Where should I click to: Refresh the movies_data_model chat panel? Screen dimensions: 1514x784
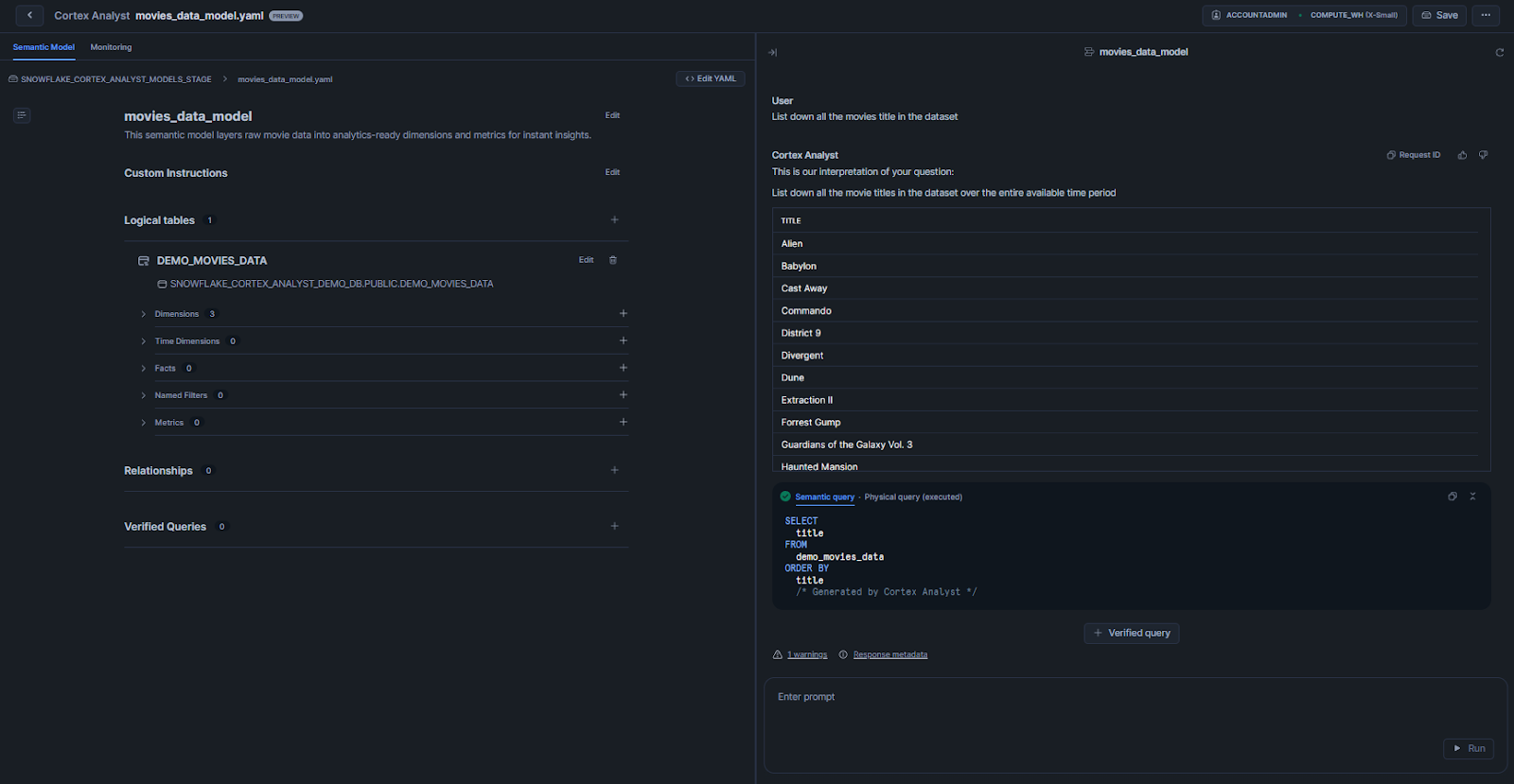pos(1499,52)
